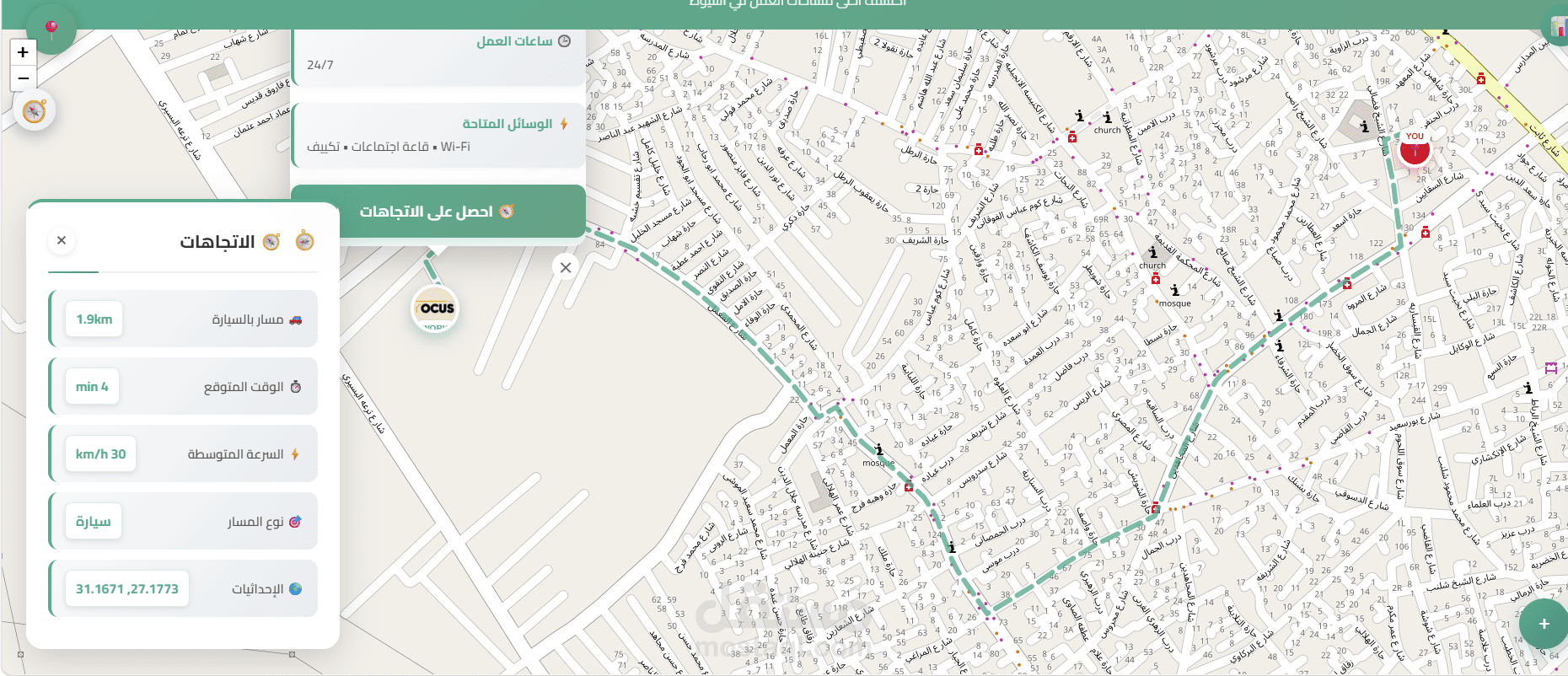
Task: Click the church info marker near top
Action: coord(1108,118)
